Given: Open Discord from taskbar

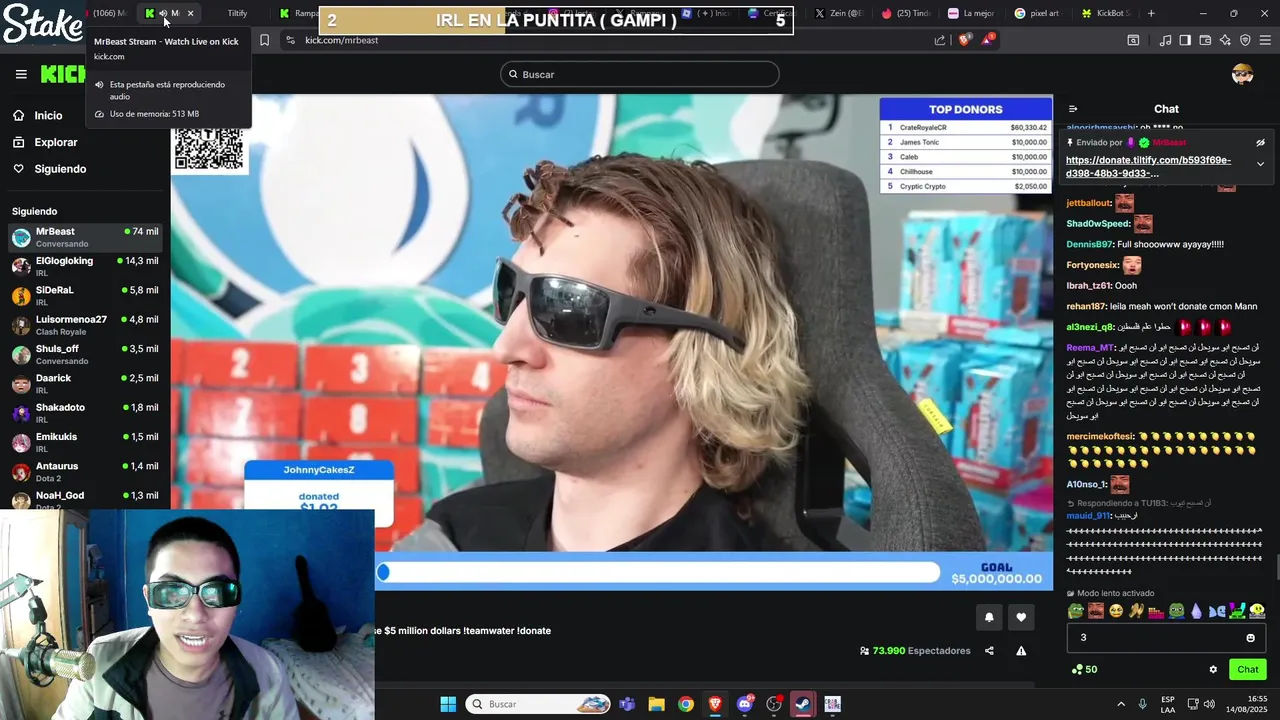Looking at the screenshot, I should (x=744, y=704).
